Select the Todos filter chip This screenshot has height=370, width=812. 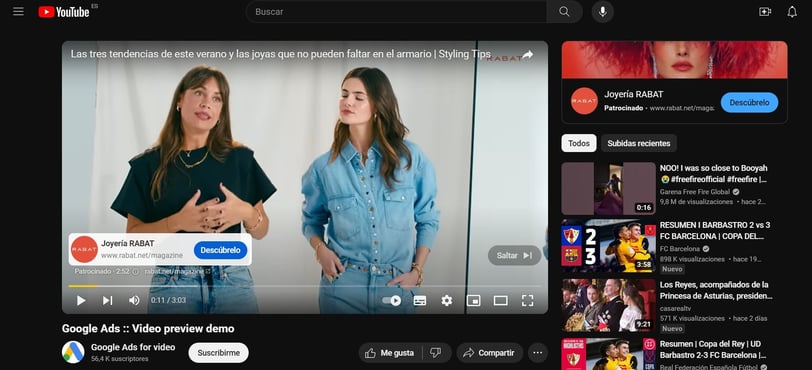579,143
